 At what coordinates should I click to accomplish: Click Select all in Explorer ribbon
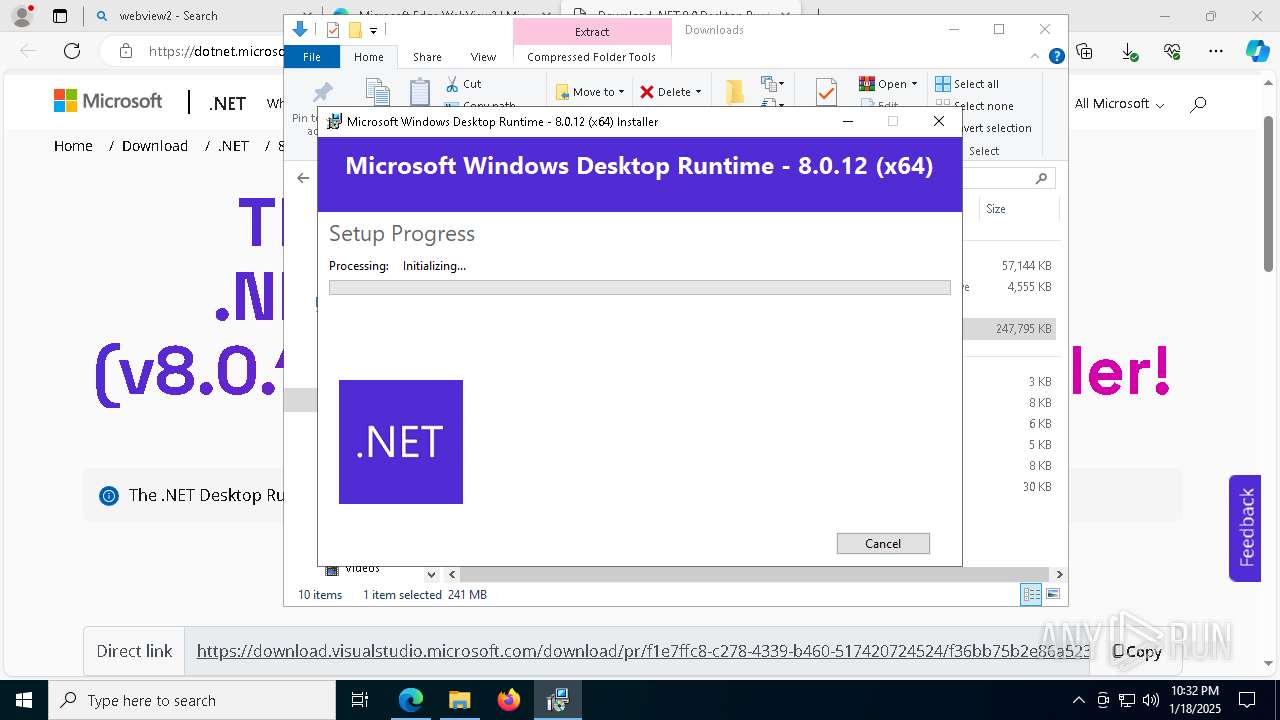point(966,84)
